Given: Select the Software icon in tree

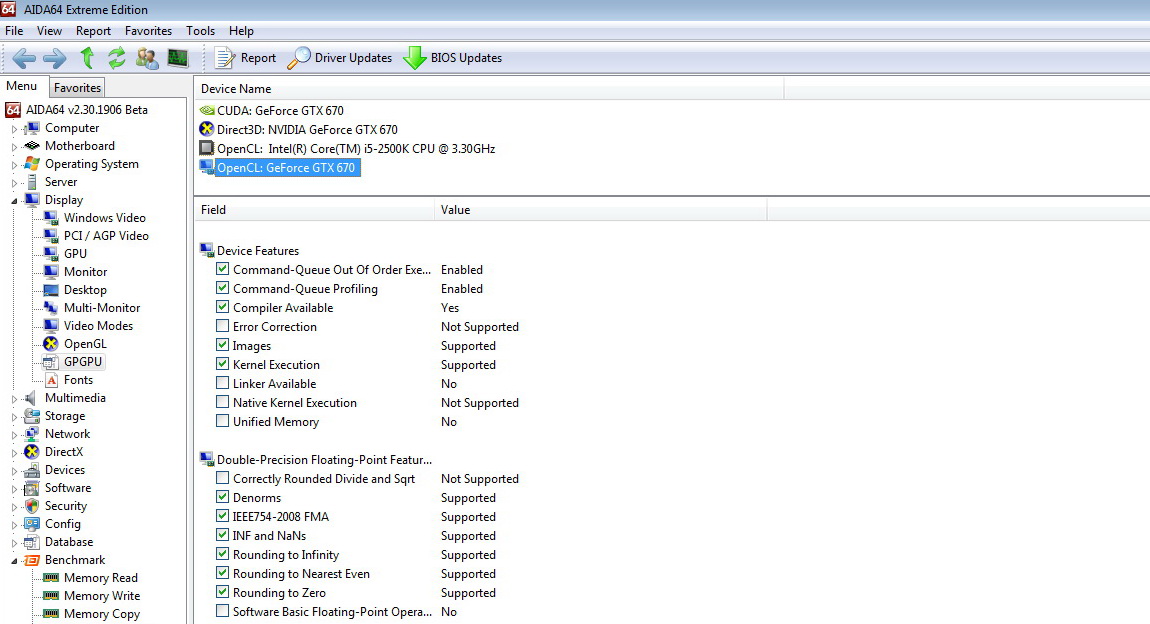Looking at the screenshot, I should [x=32, y=488].
